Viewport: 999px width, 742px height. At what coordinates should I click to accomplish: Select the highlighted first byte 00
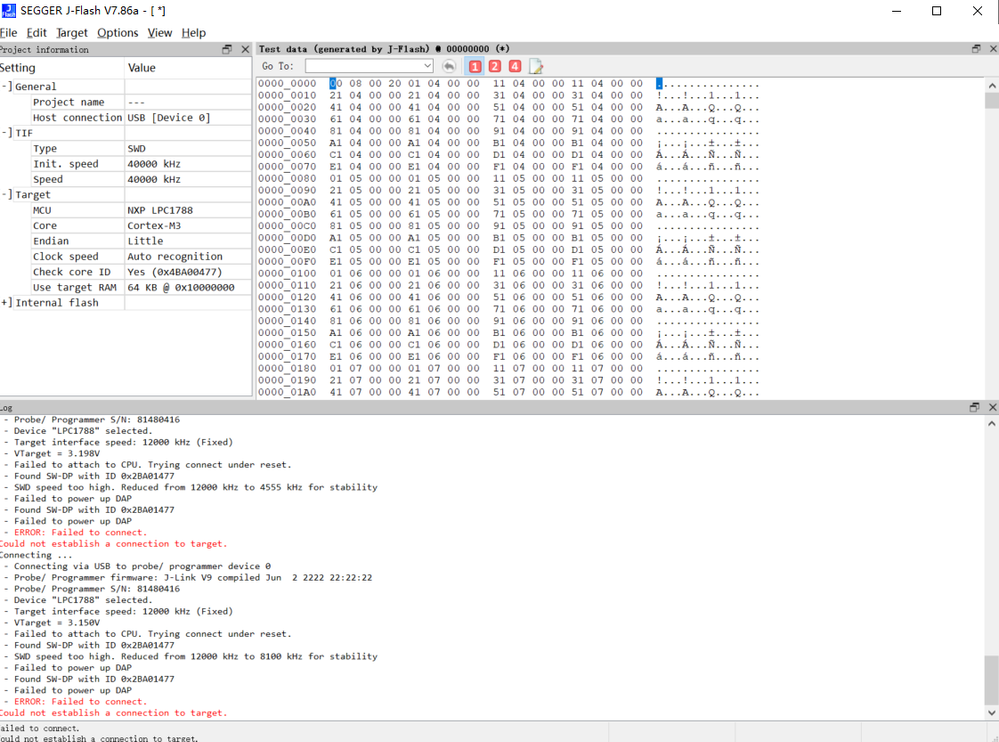point(336,83)
